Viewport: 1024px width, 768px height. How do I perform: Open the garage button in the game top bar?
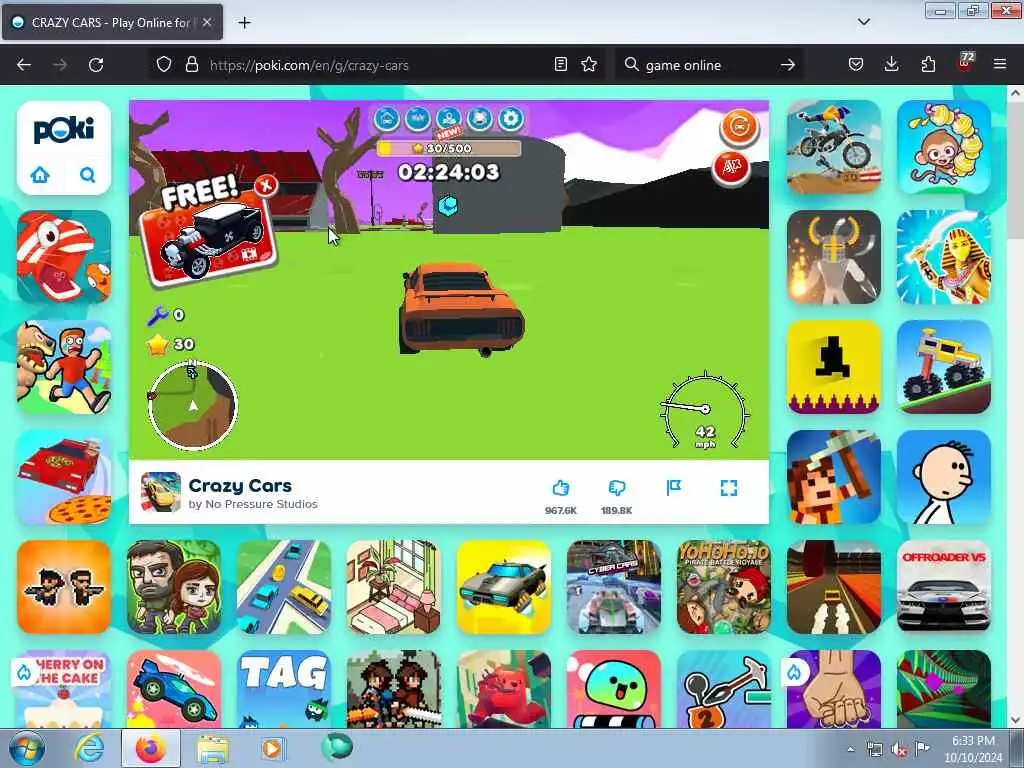click(x=387, y=119)
